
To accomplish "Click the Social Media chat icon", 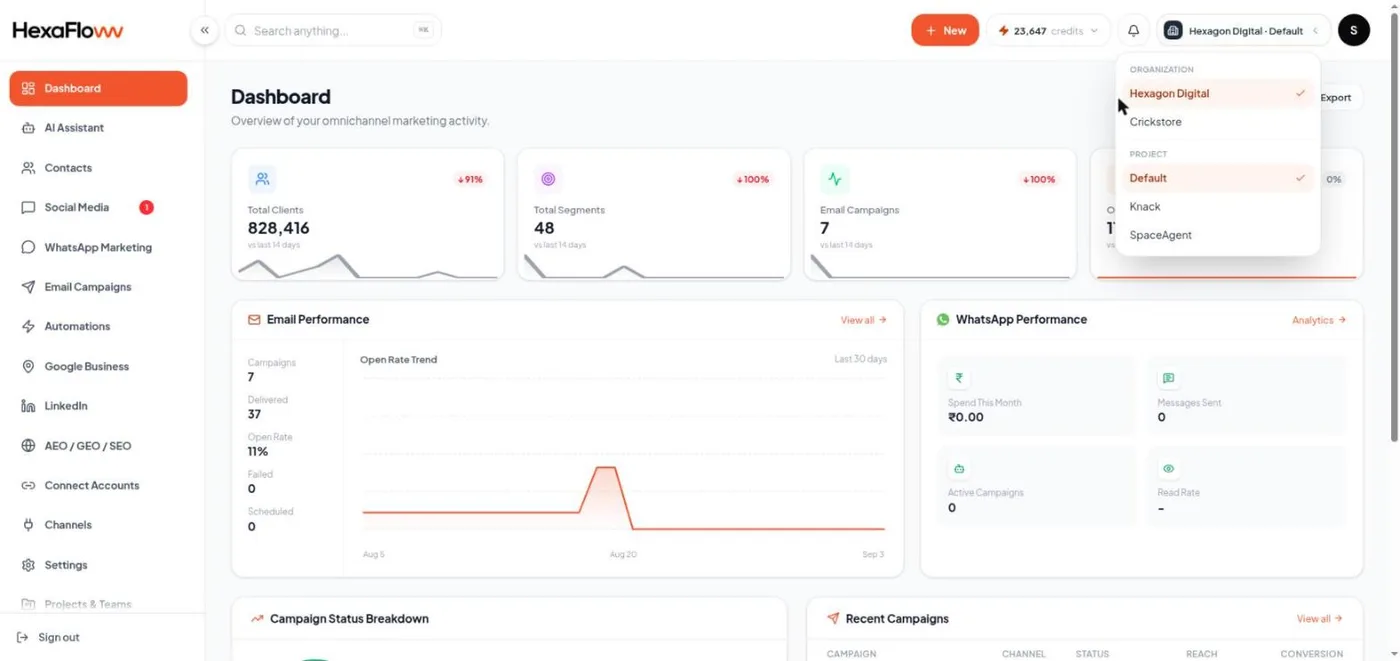I will (28, 207).
